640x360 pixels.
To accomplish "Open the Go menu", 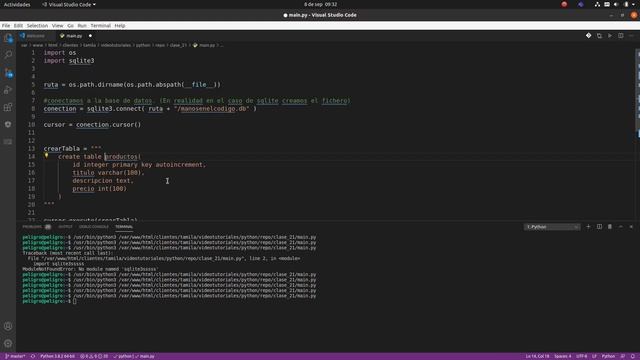I will (x=71, y=26).
